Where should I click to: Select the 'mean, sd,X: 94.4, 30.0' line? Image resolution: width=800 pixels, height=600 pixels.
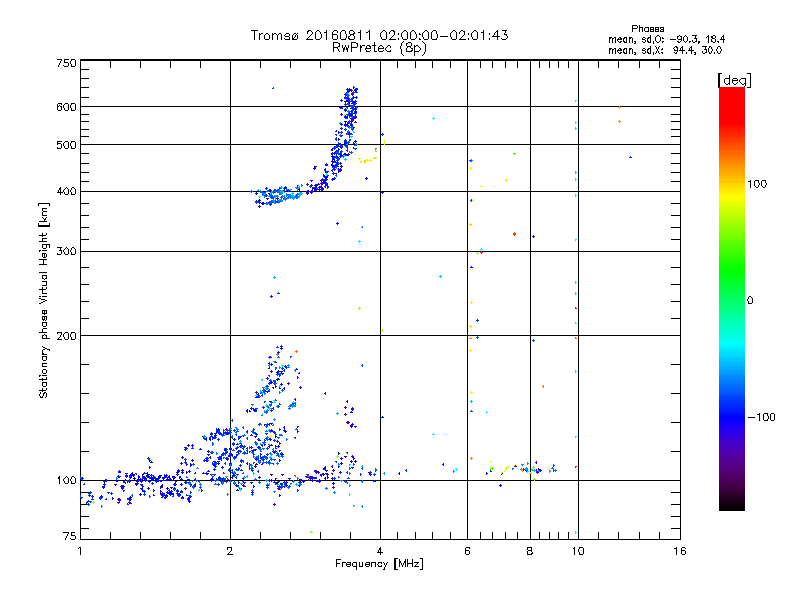pyautogui.click(x=665, y=50)
